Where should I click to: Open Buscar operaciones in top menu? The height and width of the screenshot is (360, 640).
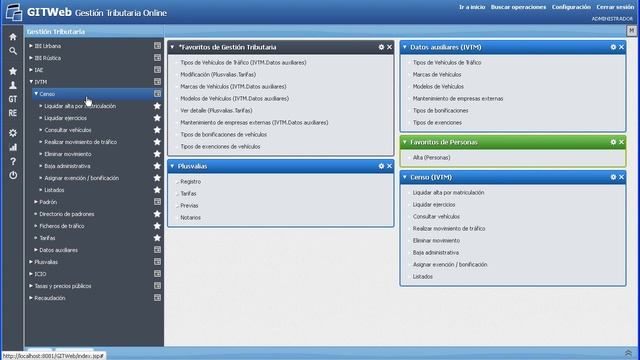click(518, 7)
